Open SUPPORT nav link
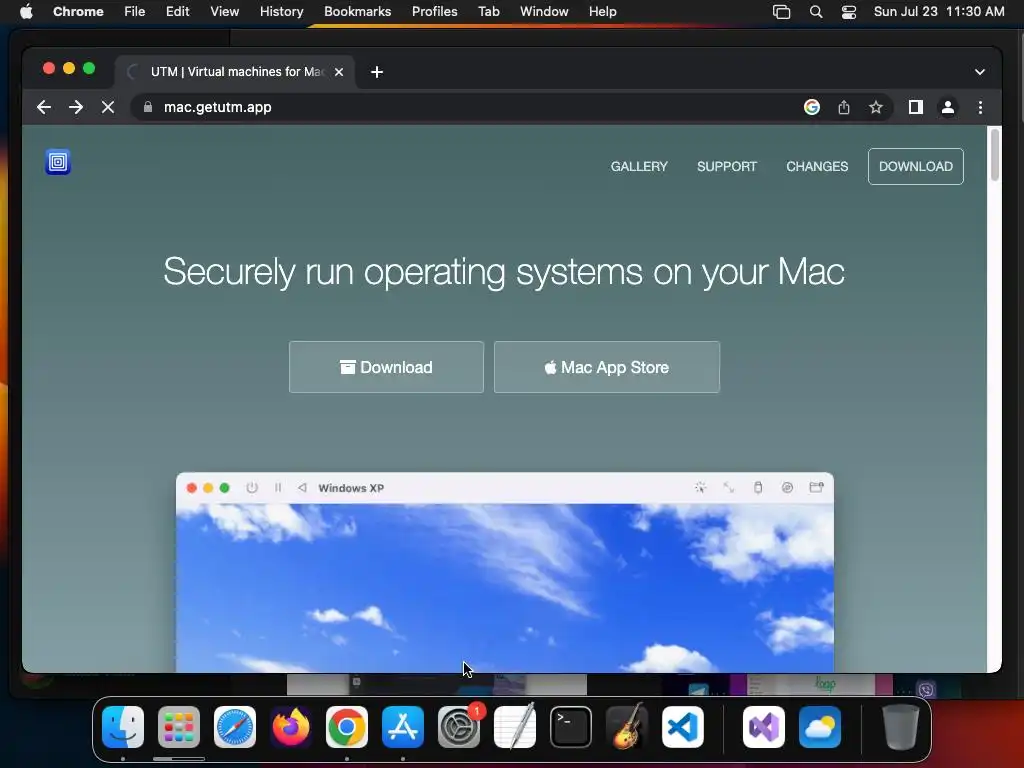 pos(727,167)
